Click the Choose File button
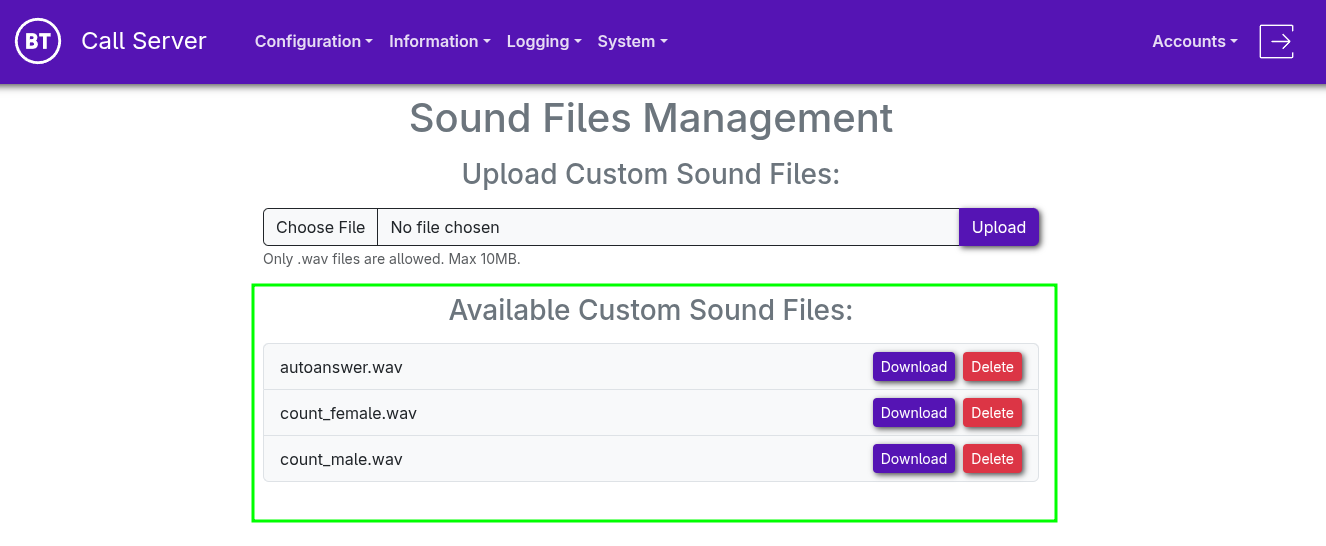The width and height of the screenshot is (1326, 546). click(321, 227)
